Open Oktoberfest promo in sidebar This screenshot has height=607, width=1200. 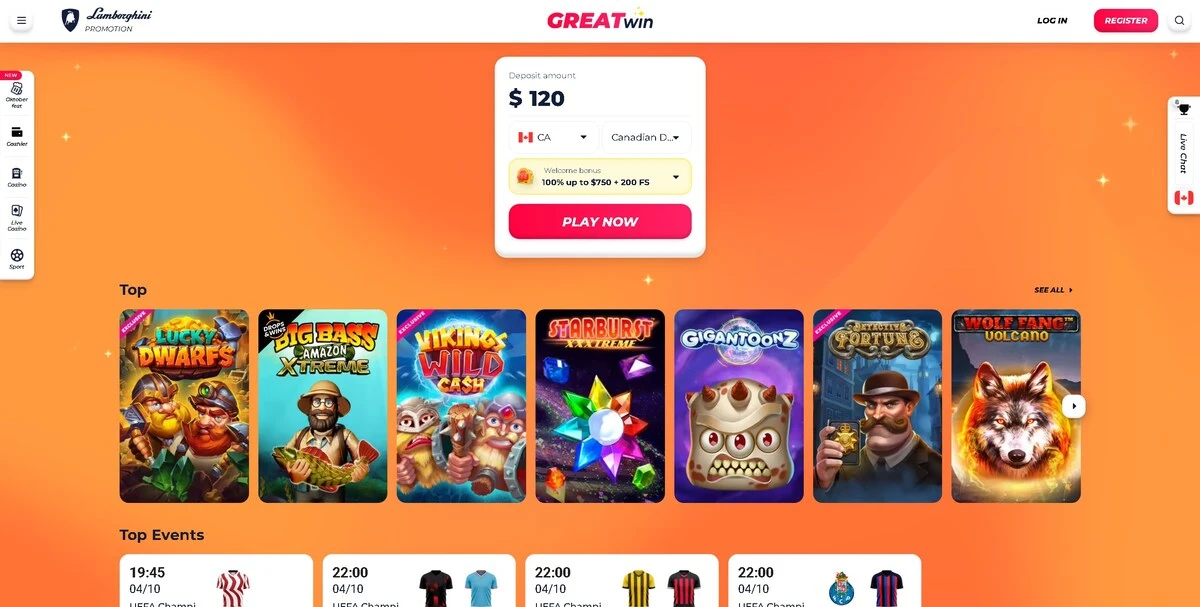(x=17, y=94)
